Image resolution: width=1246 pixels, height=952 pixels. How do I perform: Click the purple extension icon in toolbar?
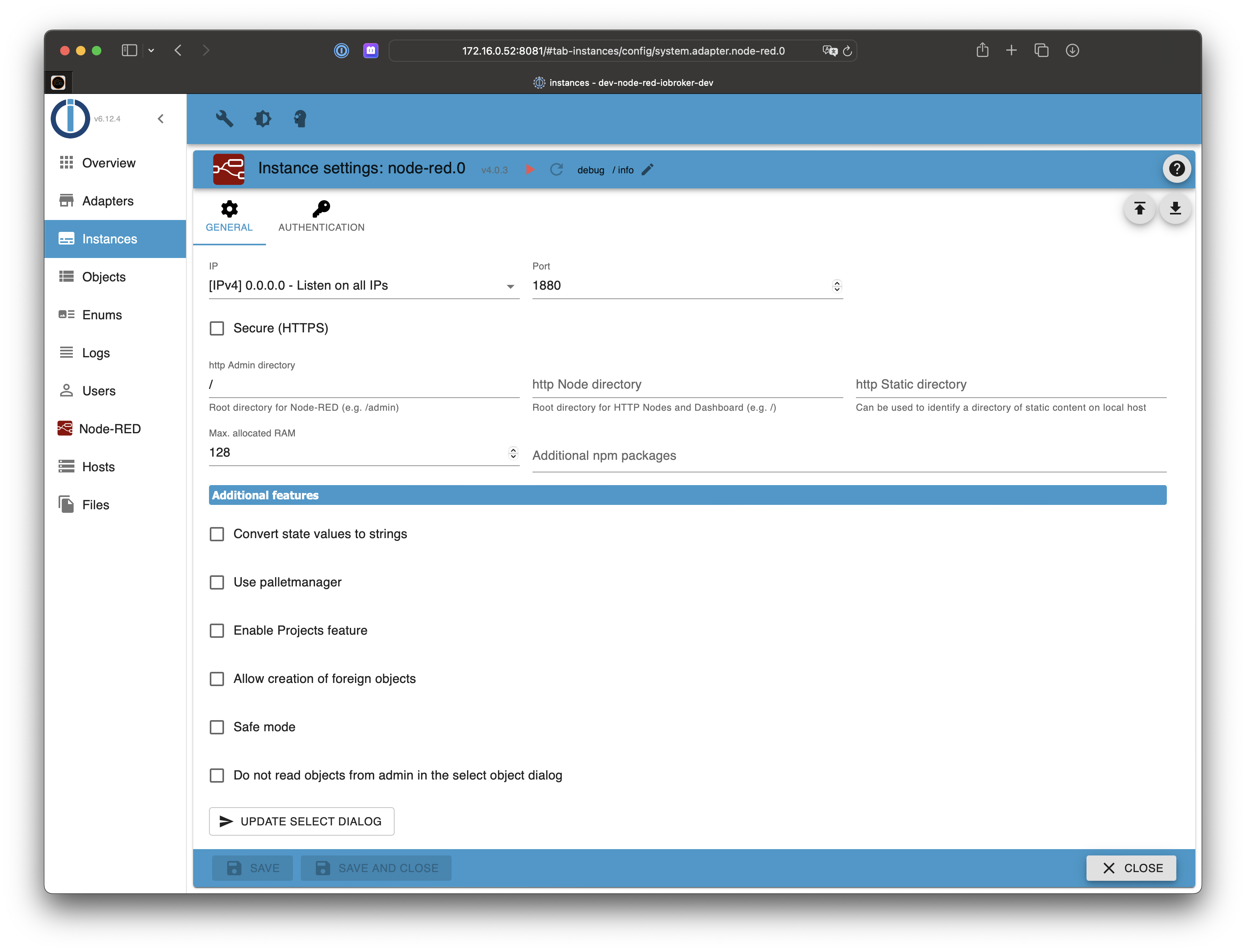pos(371,50)
